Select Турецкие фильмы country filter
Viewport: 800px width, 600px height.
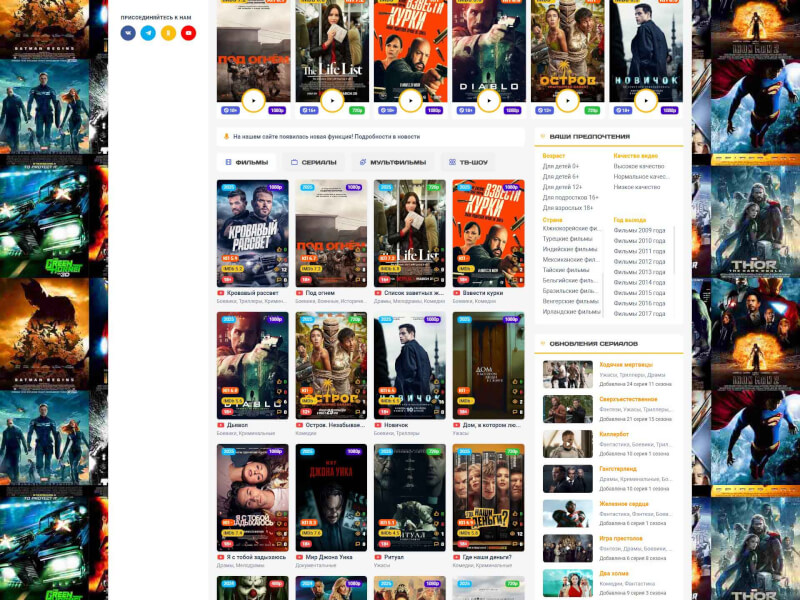coord(567,239)
